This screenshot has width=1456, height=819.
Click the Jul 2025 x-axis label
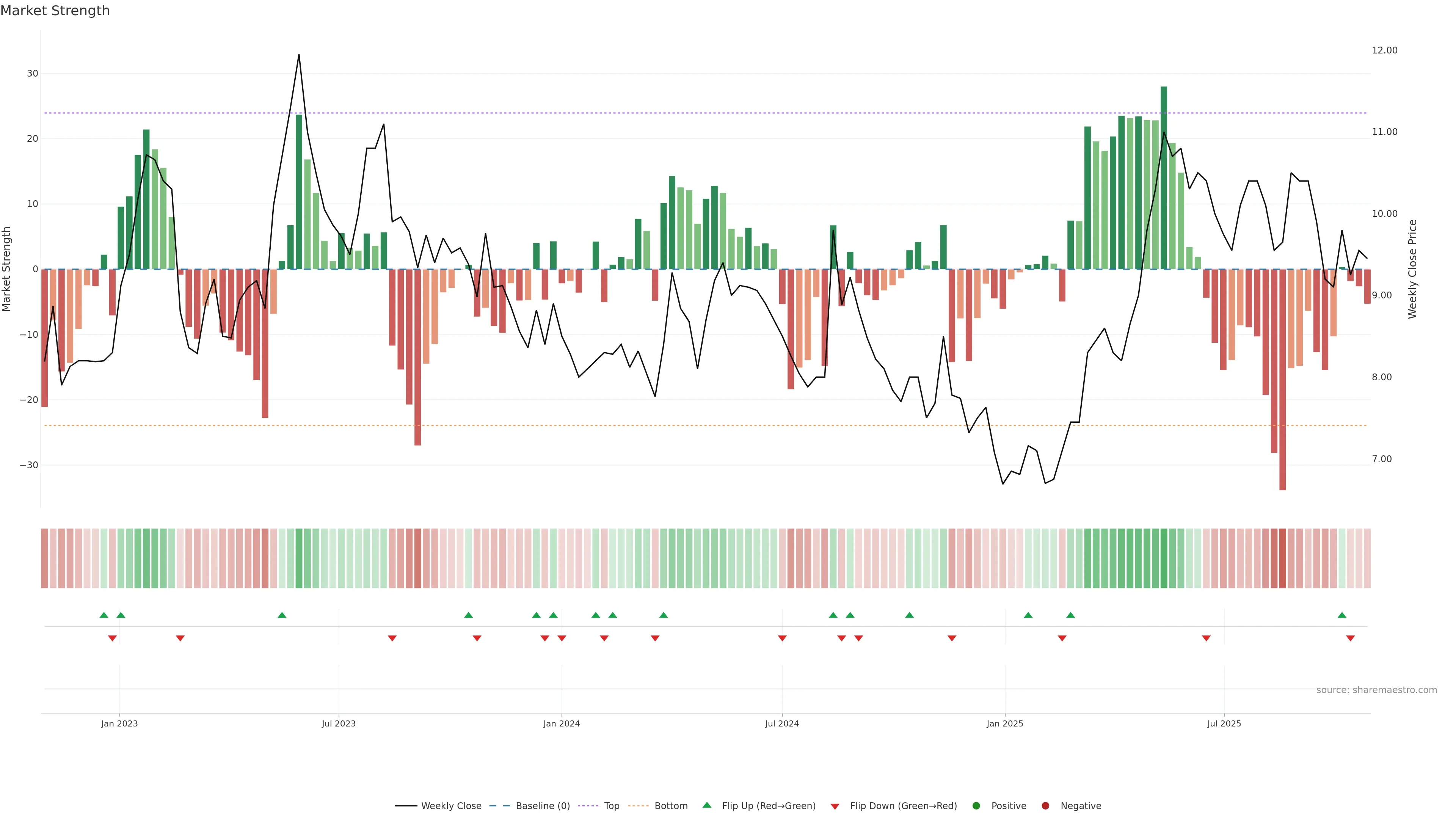click(x=1224, y=723)
